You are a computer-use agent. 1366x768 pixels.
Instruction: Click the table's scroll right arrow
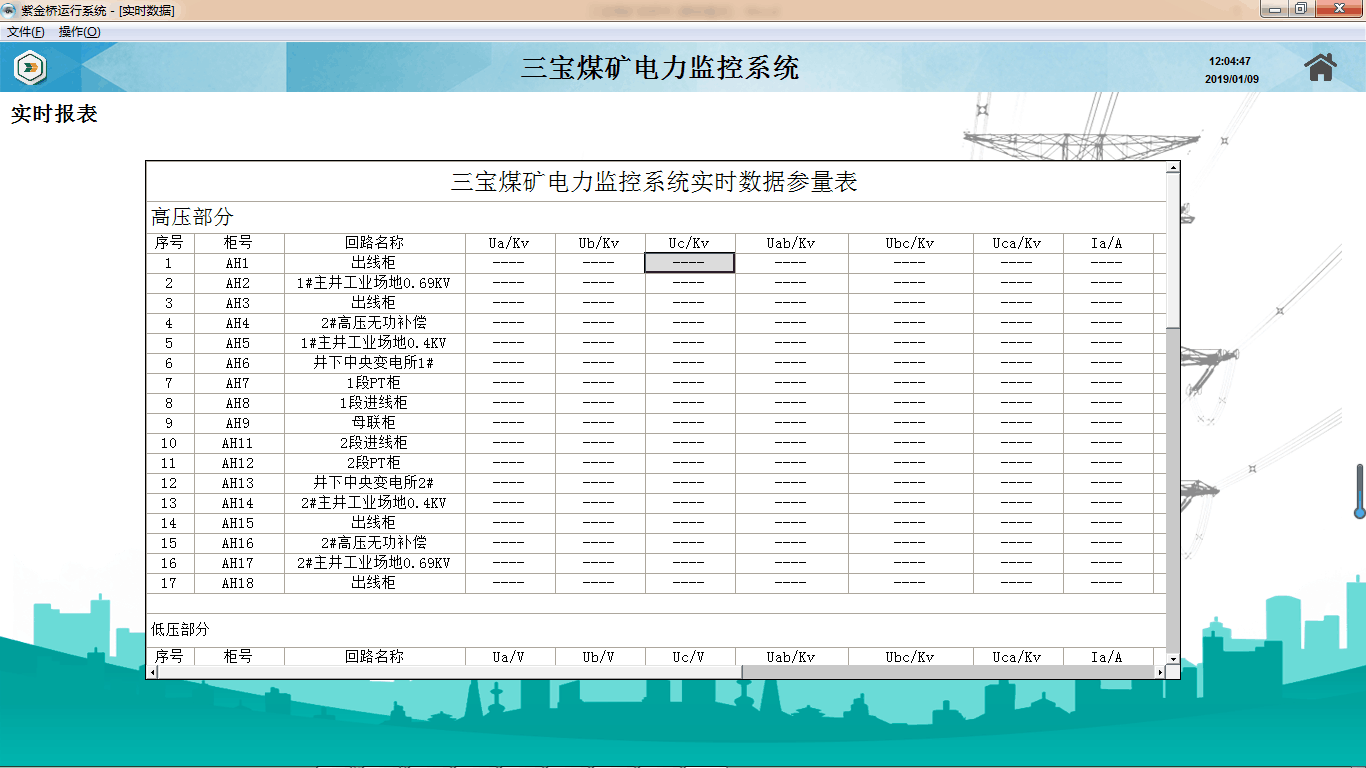click(1160, 672)
